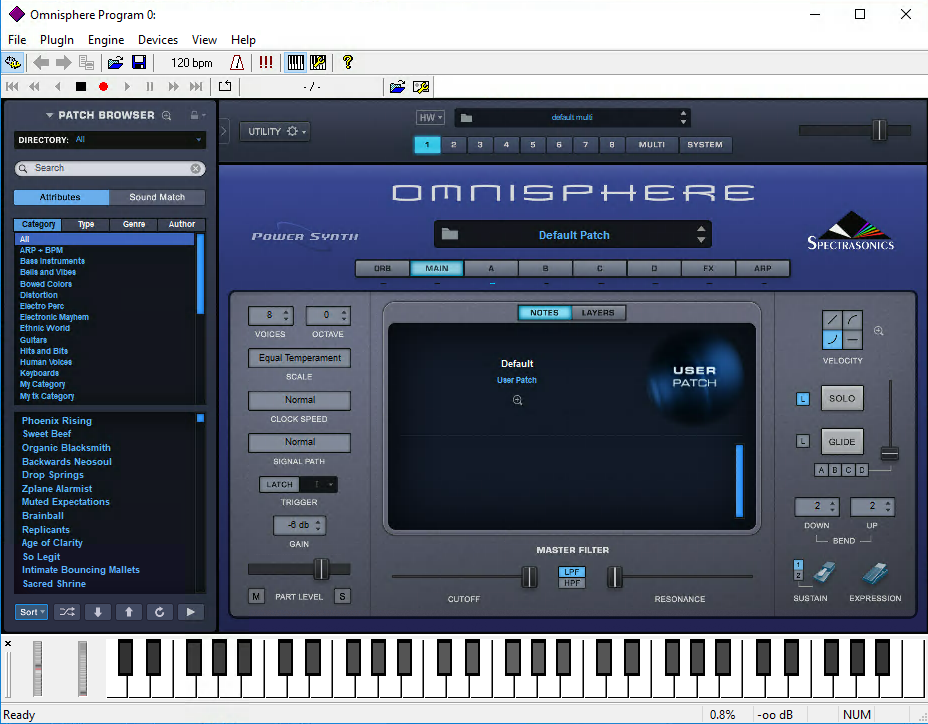Toggle the part Mute M button

(256, 596)
